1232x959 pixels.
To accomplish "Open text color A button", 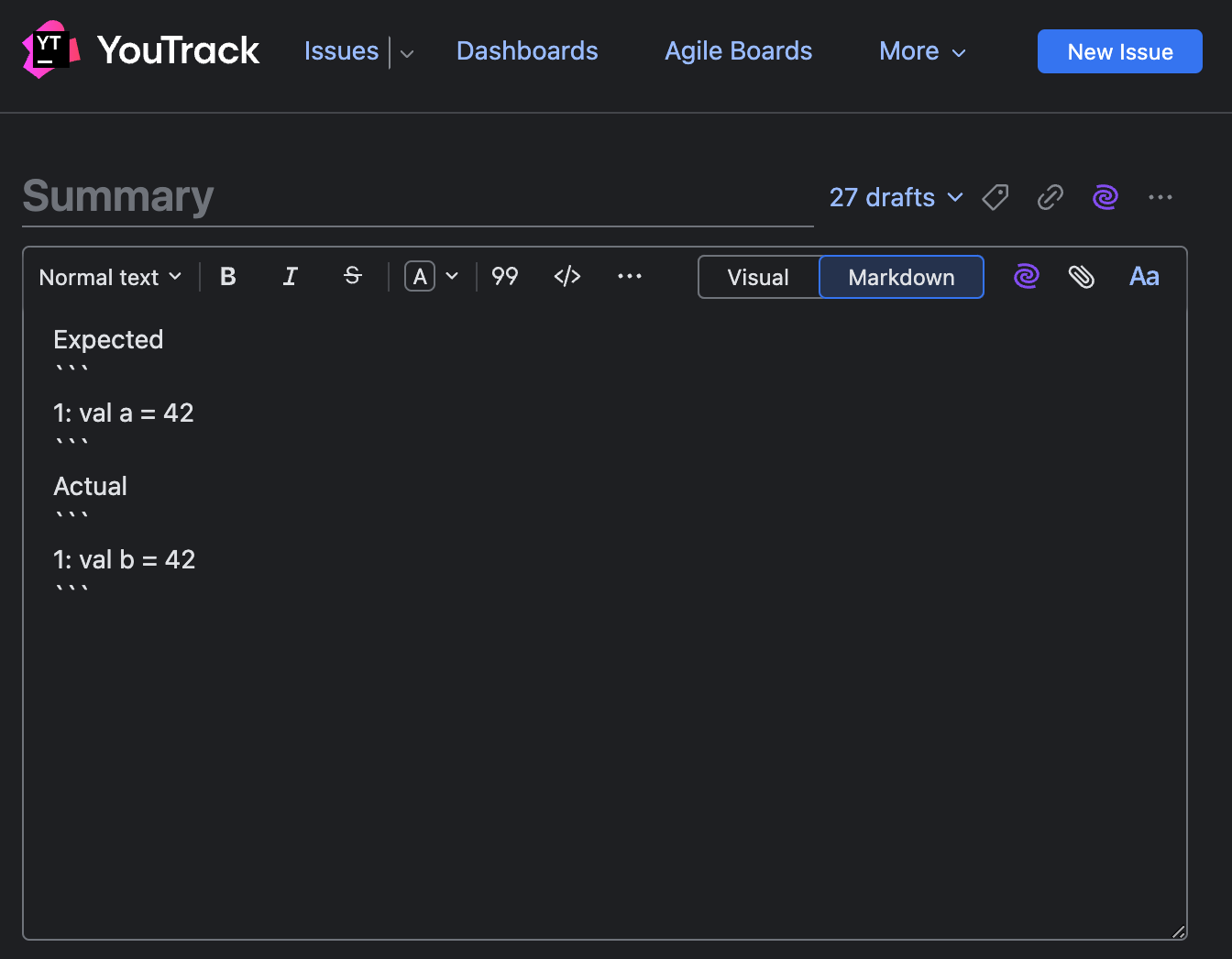I will [420, 277].
